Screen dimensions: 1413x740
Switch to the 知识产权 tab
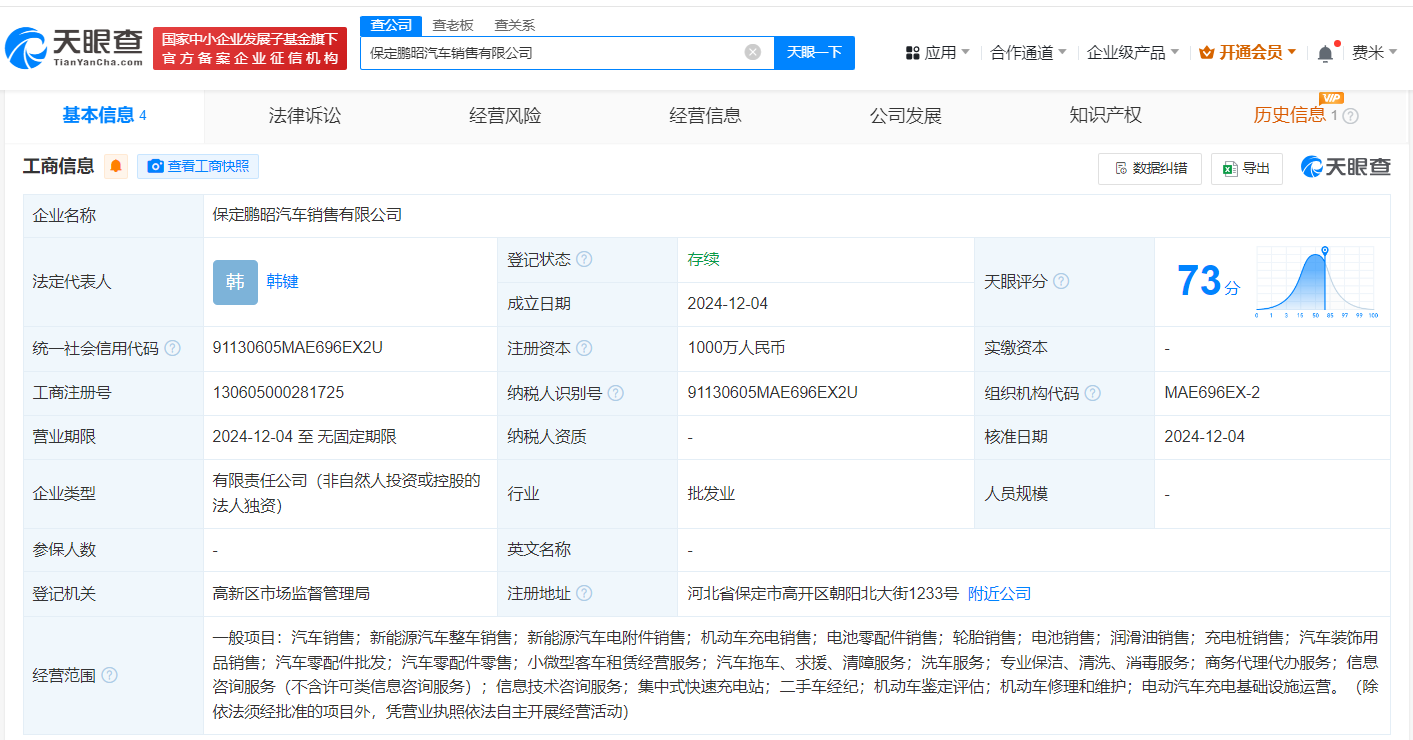tap(1106, 116)
